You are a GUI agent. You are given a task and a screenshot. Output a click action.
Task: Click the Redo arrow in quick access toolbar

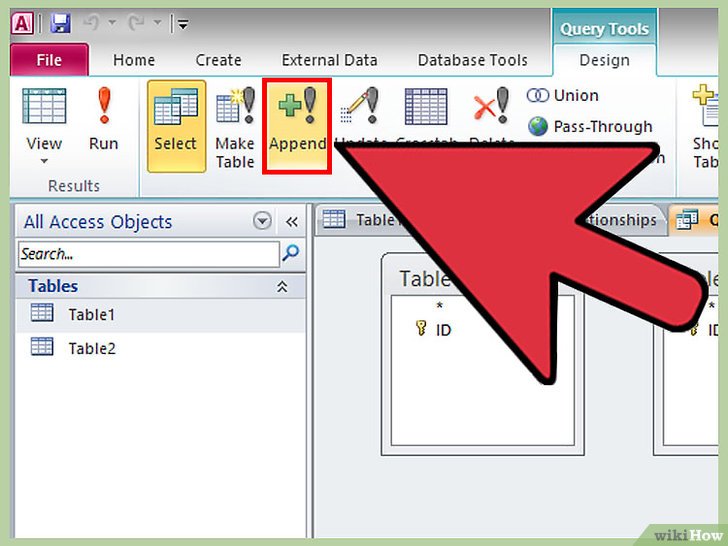click(136, 22)
